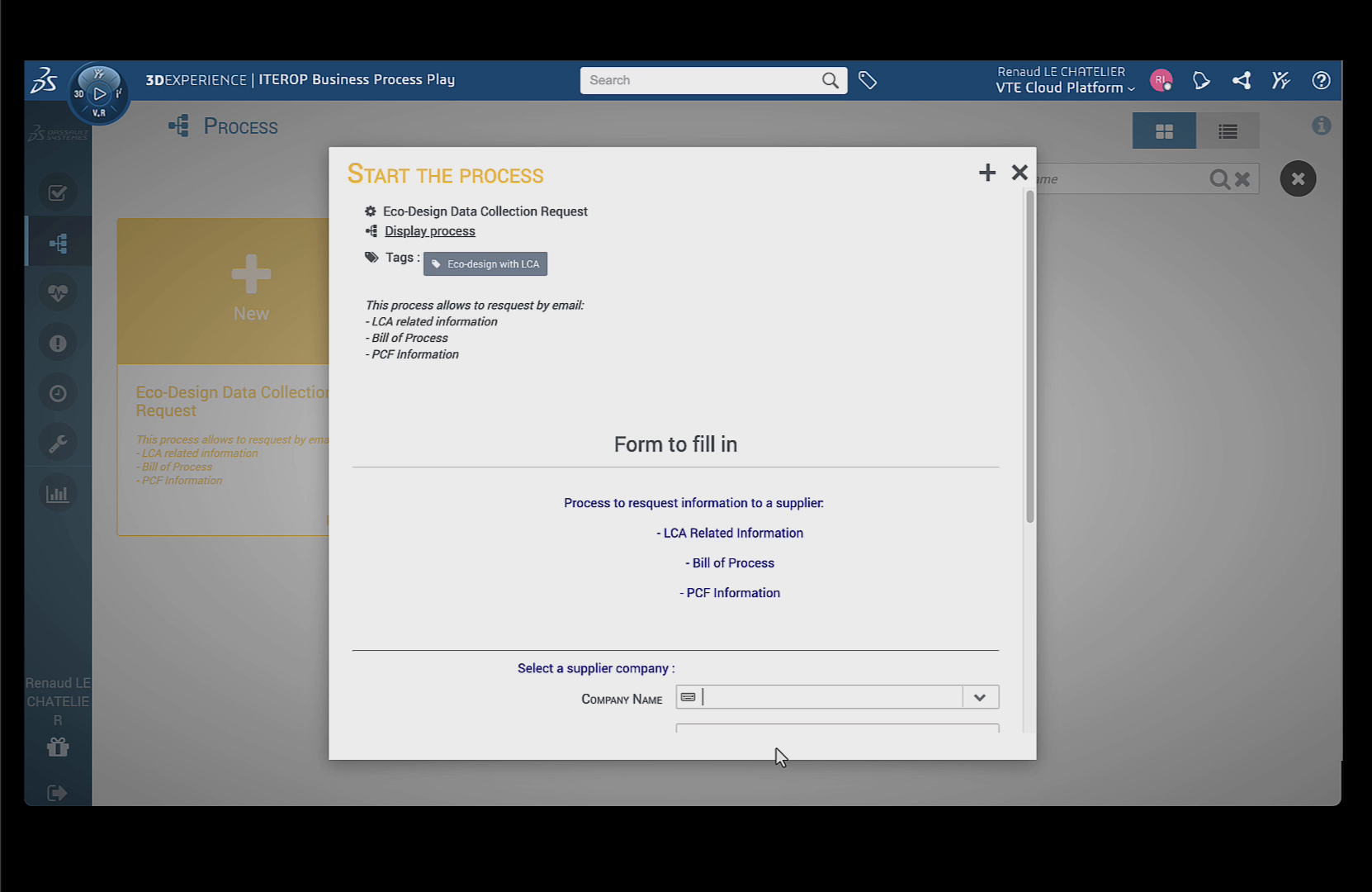Click the Eco-design with LCA tag
The width and height of the screenshot is (1372, 892).
point(485,264)
